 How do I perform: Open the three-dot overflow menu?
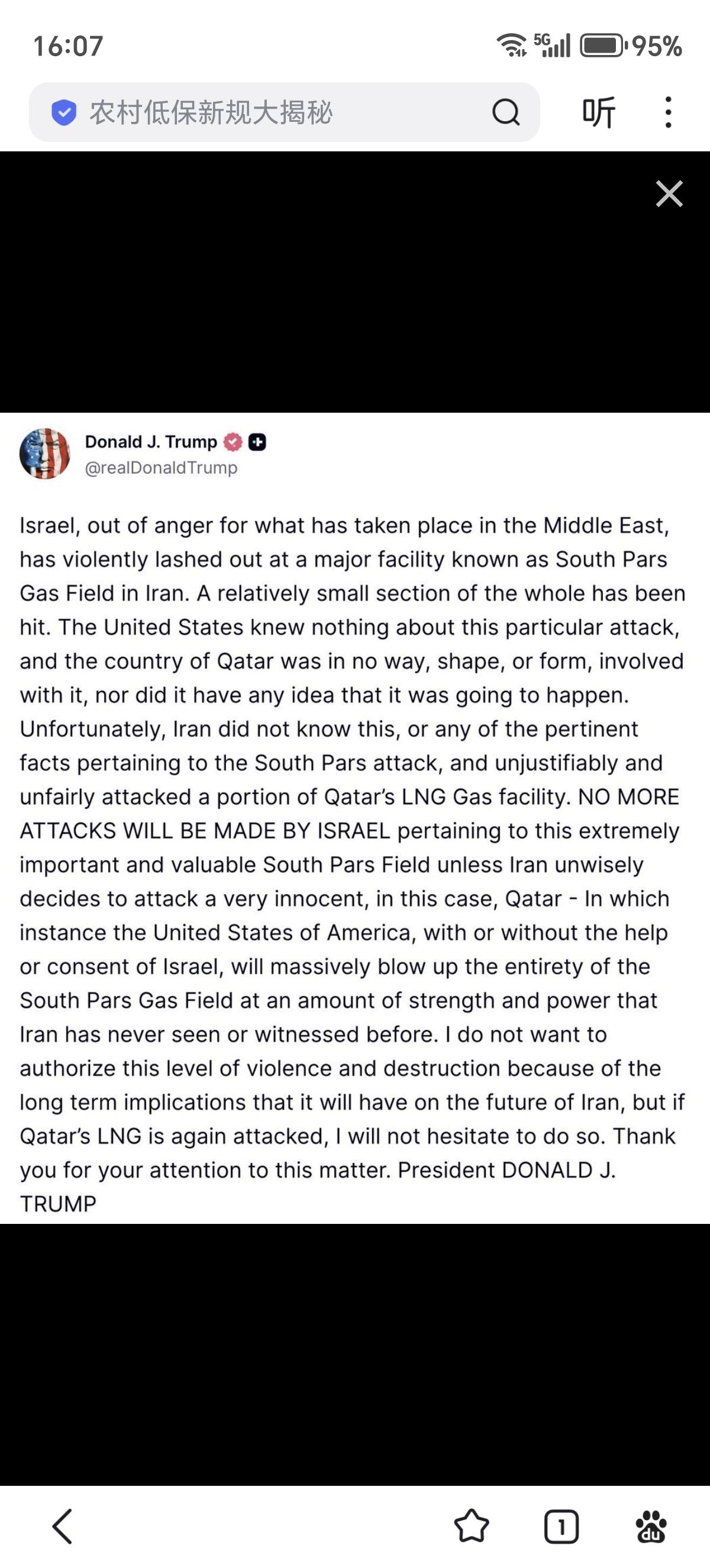pyautogui.click(x=669, y=112)
